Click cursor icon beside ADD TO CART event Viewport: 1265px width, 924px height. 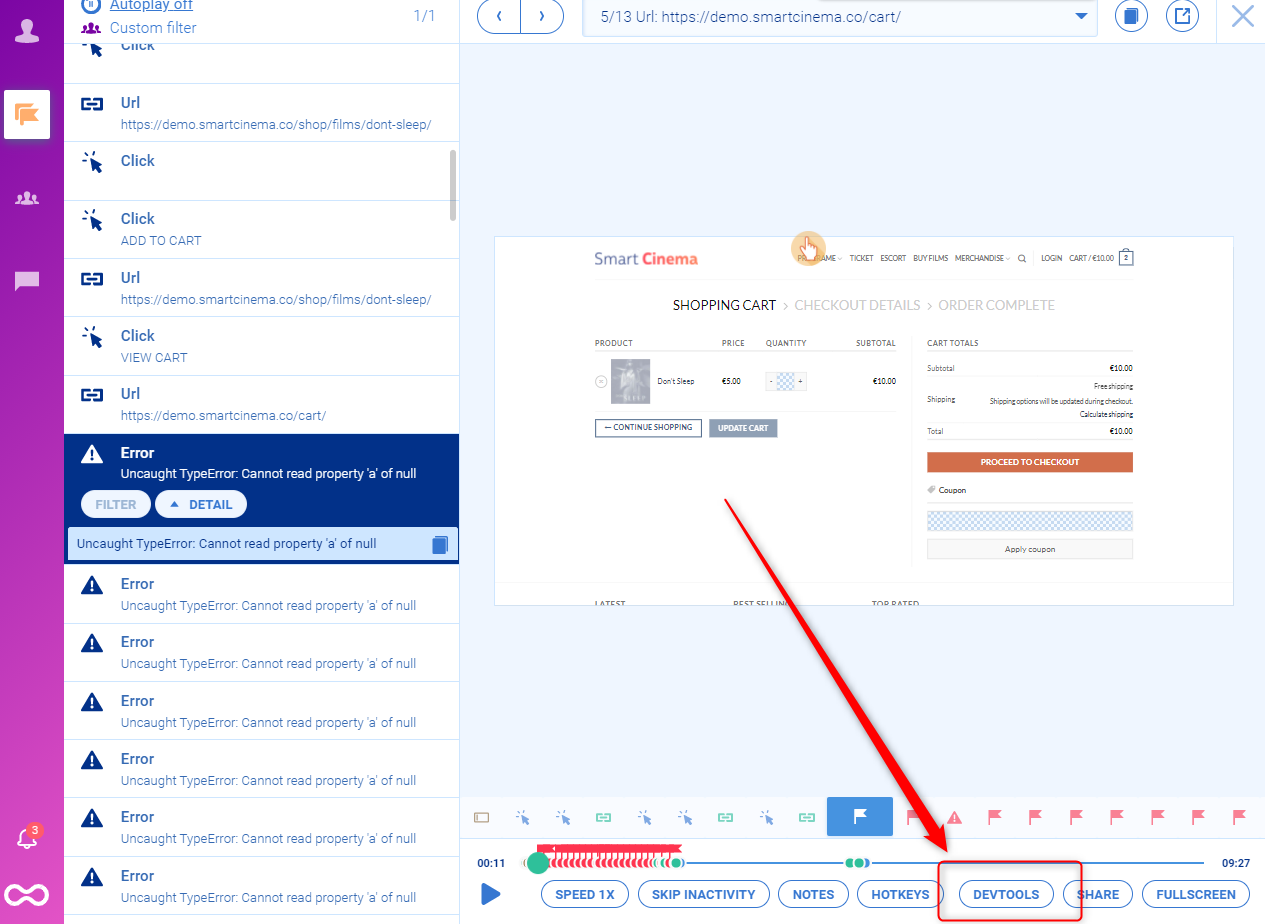pos(92,220)
